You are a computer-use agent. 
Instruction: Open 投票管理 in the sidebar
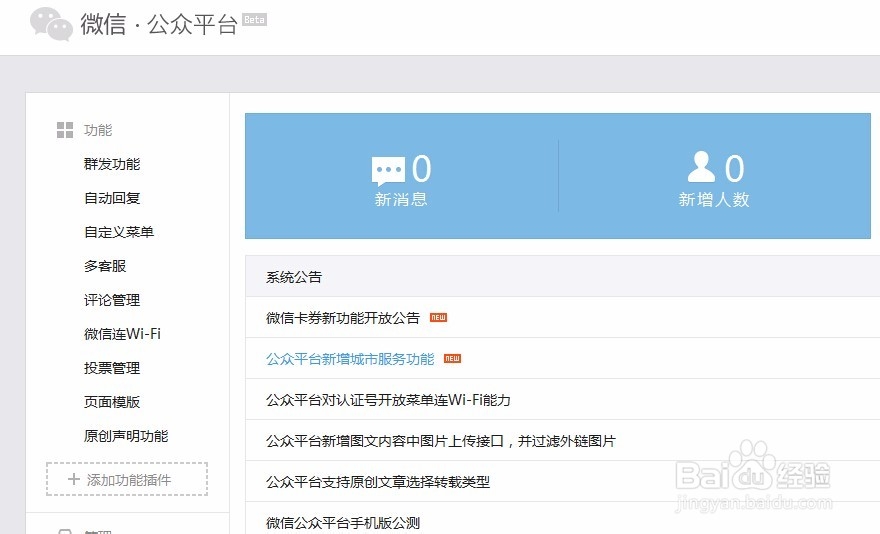[x=112, y=368]
